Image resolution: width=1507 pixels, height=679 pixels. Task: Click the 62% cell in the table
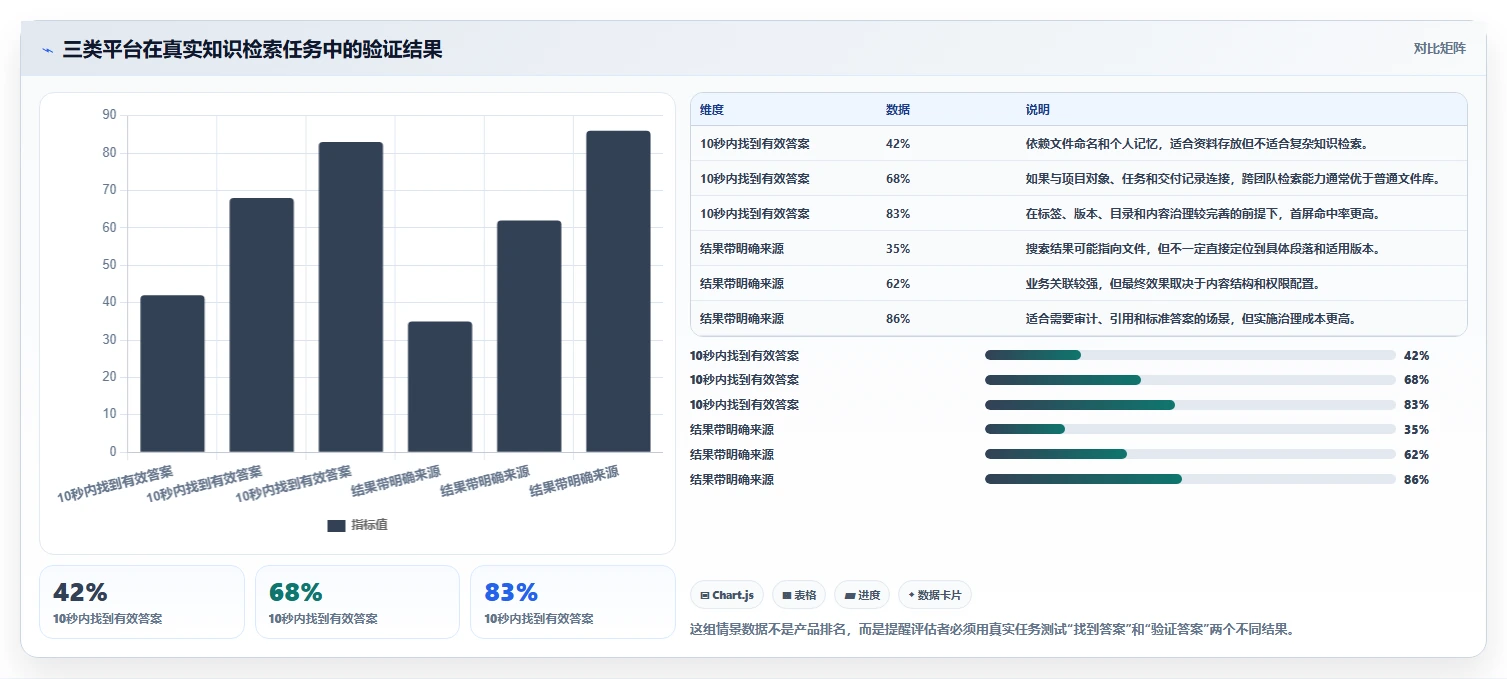pos(898,284)
